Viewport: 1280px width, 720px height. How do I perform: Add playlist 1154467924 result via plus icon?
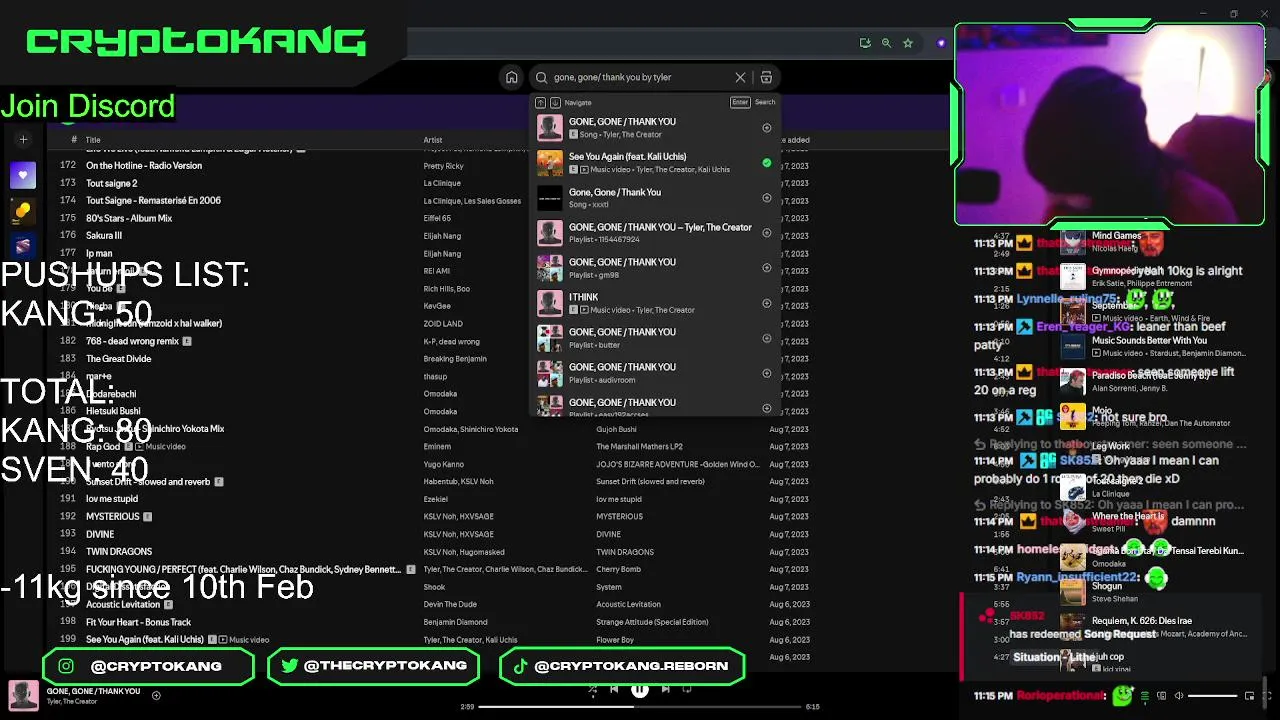767,233
